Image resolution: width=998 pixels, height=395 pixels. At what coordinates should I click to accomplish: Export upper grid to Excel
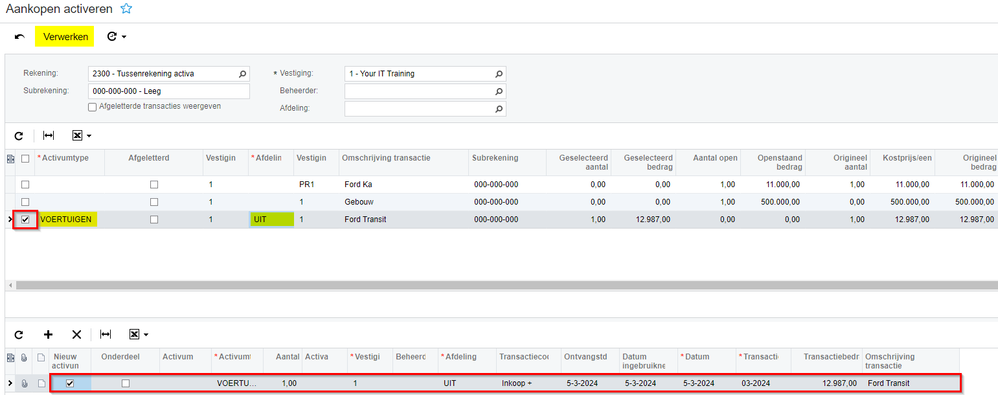[77, 135]
